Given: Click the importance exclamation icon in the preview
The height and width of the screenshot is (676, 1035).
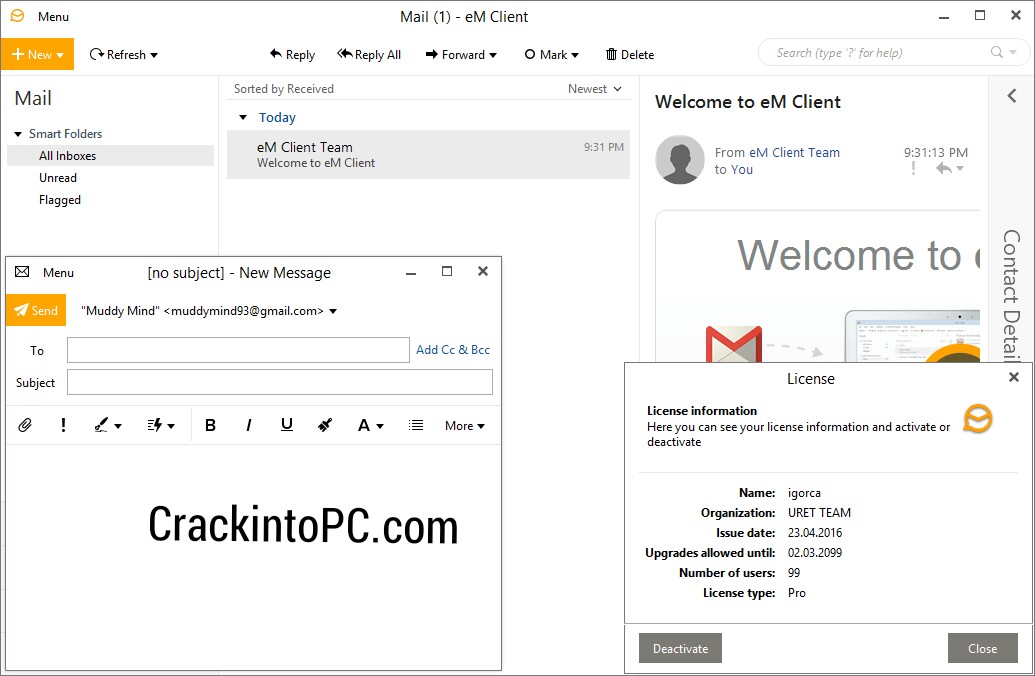Looking at the screenshot, I should tap(913, 168).
